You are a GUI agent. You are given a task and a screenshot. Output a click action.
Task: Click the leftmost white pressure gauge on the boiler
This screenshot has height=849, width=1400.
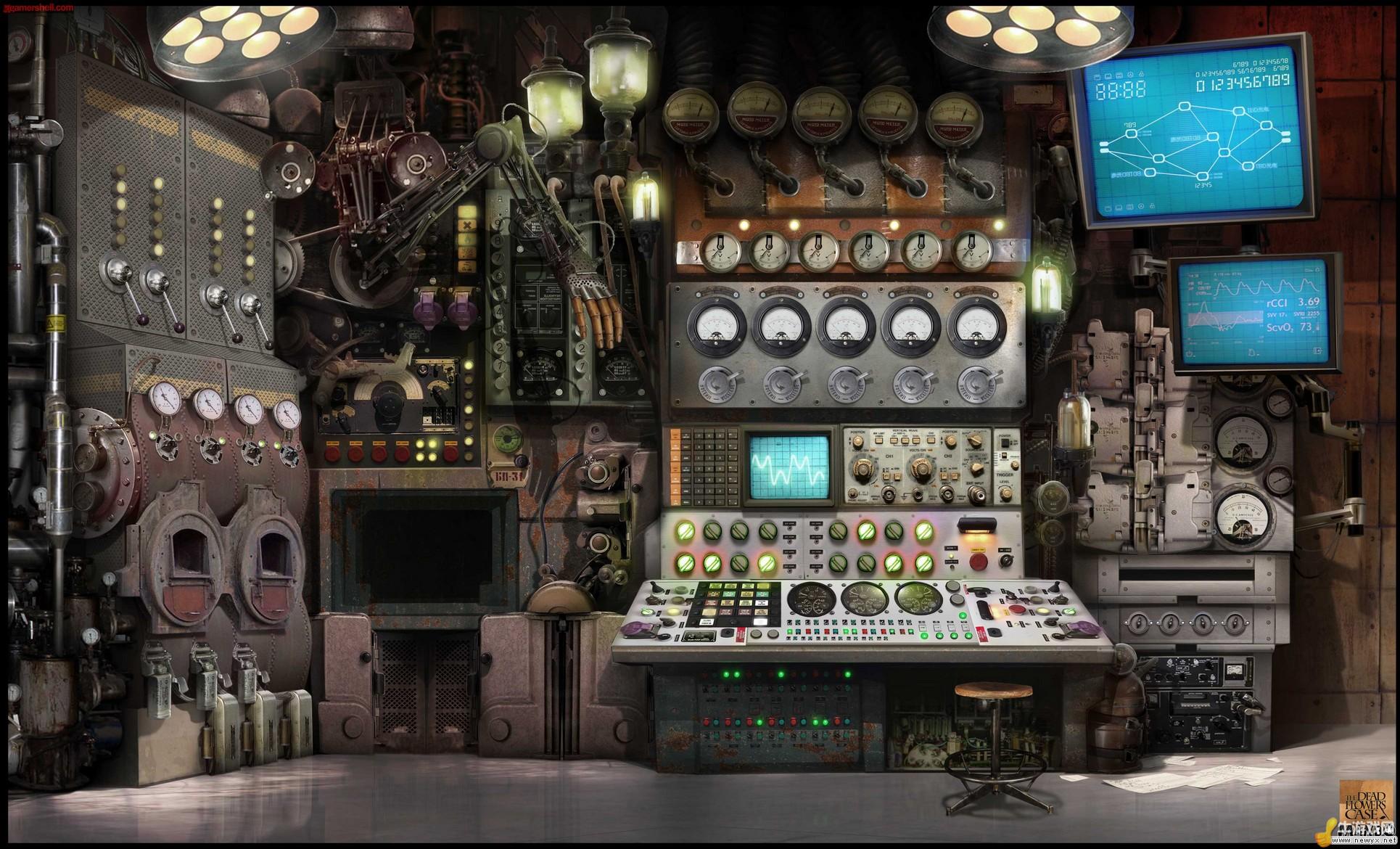pos(166,398)
